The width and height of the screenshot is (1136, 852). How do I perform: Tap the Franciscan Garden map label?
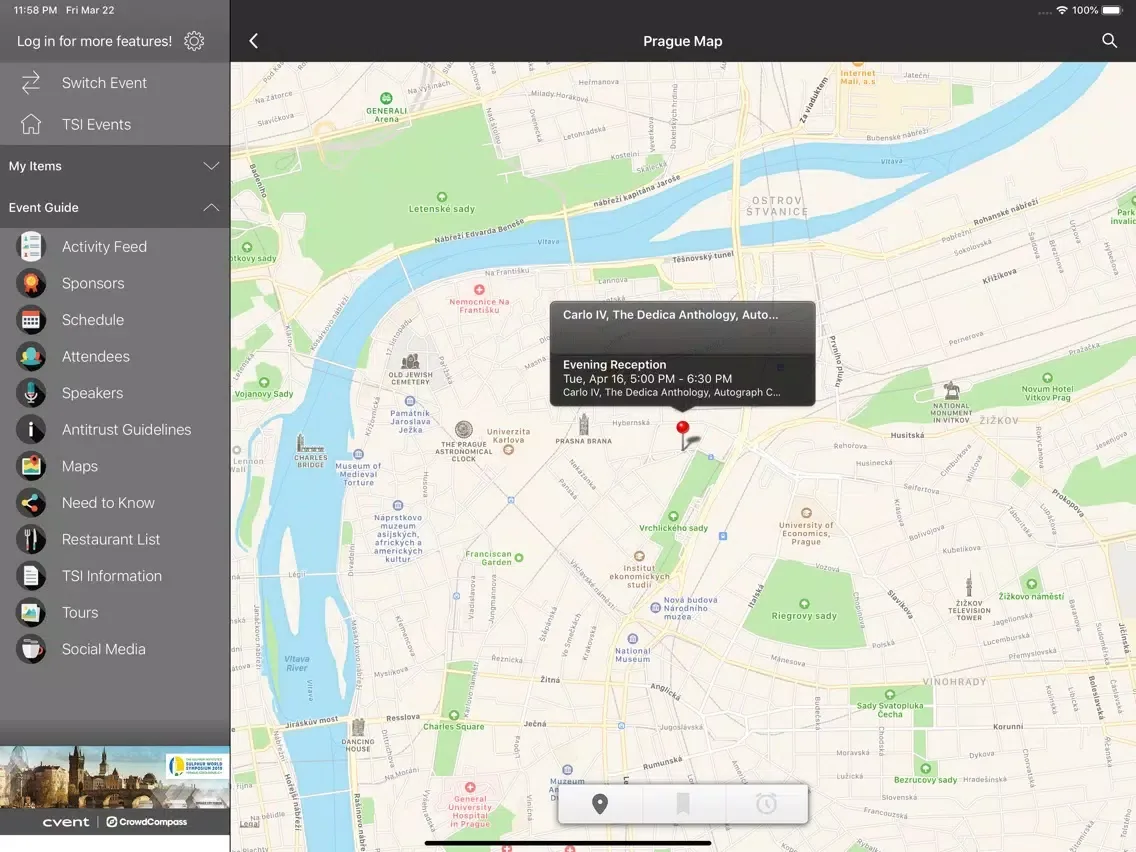(488, 558)
